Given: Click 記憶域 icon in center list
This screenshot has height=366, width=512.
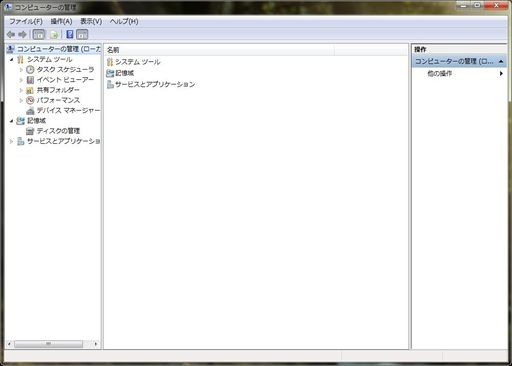Looking at the screenshot, I should coord(110,73).
